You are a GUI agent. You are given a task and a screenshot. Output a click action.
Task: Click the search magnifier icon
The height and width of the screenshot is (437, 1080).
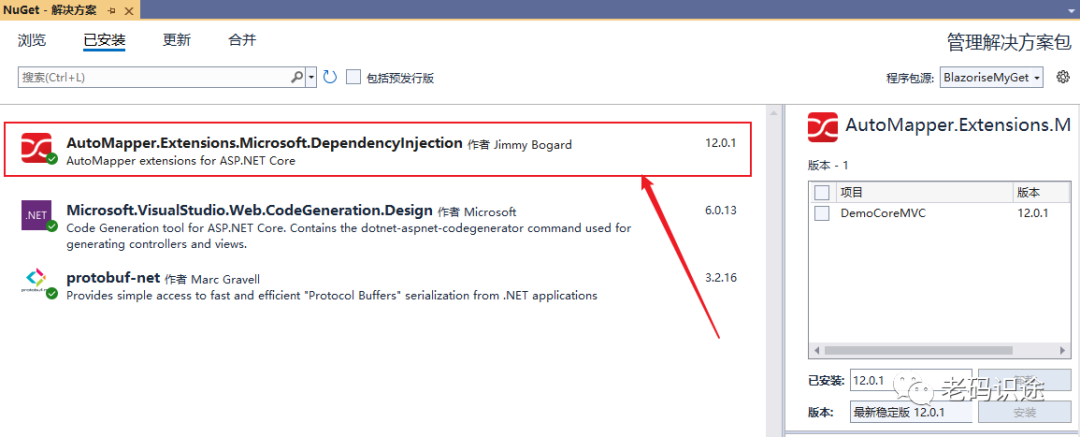(x=297, y=77)
